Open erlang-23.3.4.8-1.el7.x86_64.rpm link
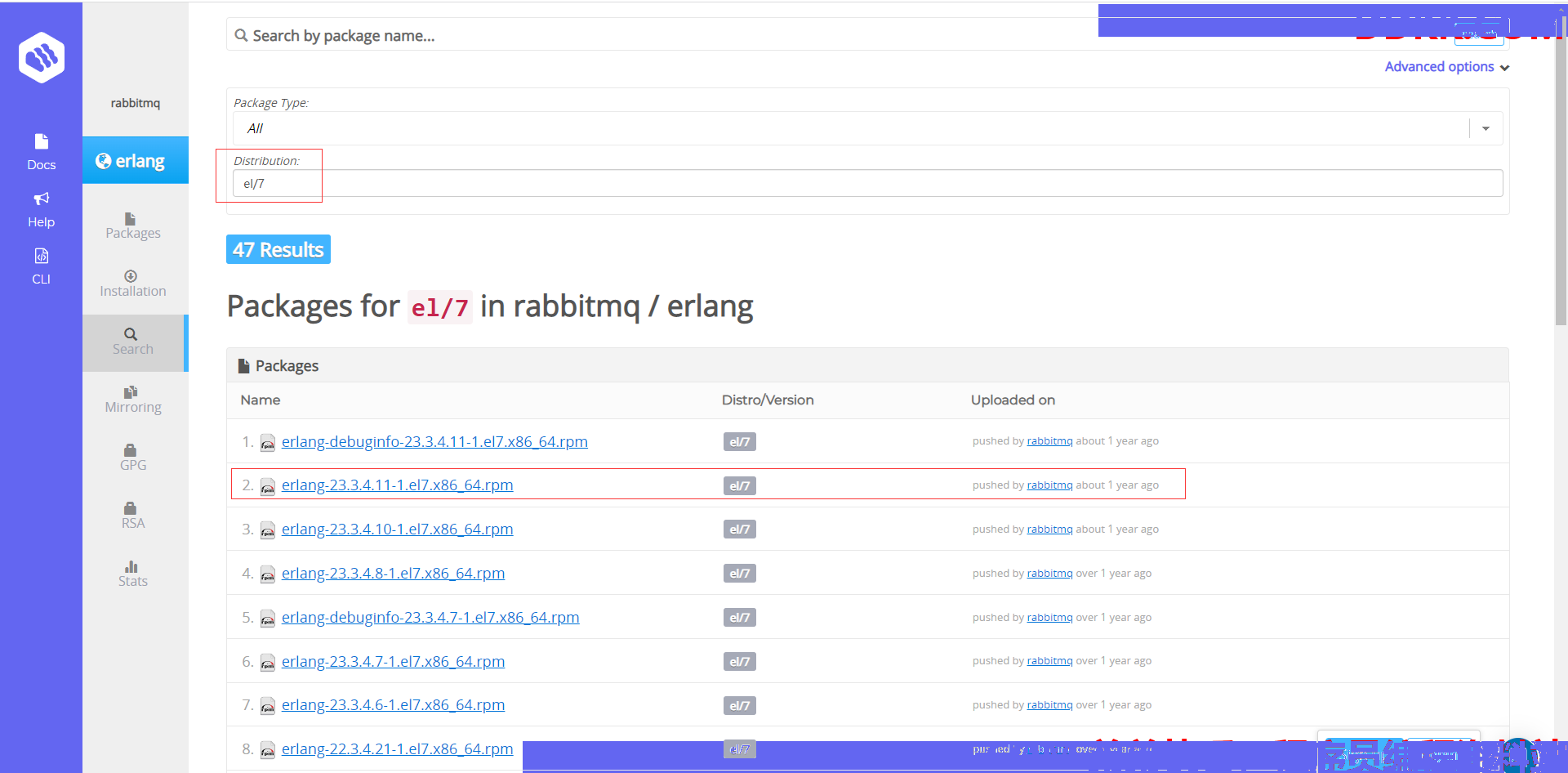This screenshot has width=1568, height=773. click(393, 573)
